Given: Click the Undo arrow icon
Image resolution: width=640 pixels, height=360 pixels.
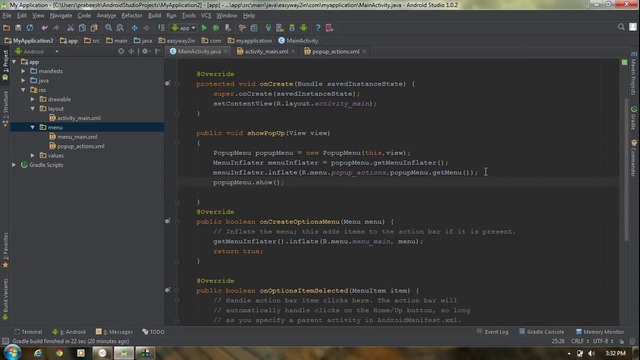Looking at the screenshot, I should click(x=44, y=28).
